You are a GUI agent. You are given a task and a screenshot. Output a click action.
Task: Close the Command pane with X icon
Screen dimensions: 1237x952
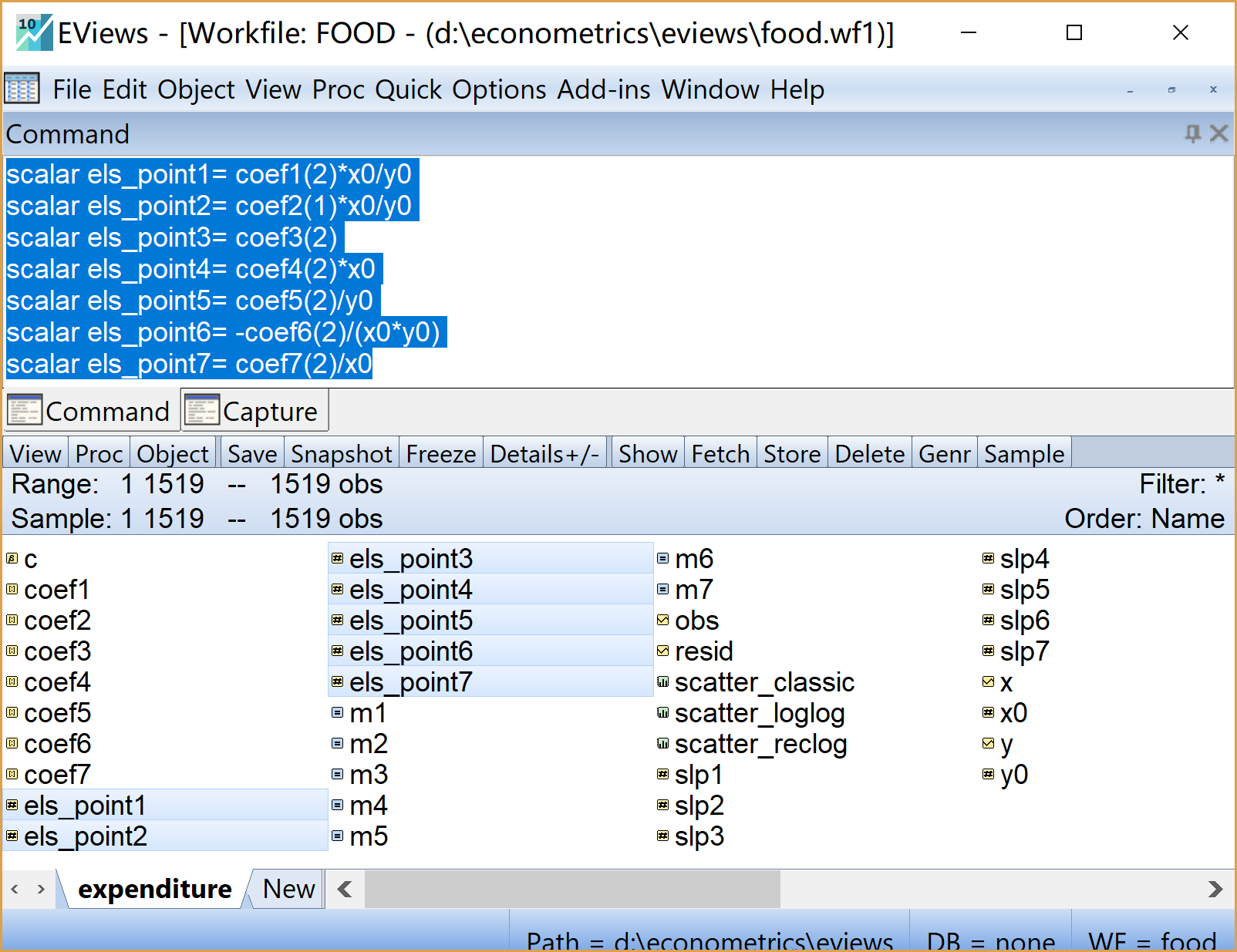click(1218, 134)
